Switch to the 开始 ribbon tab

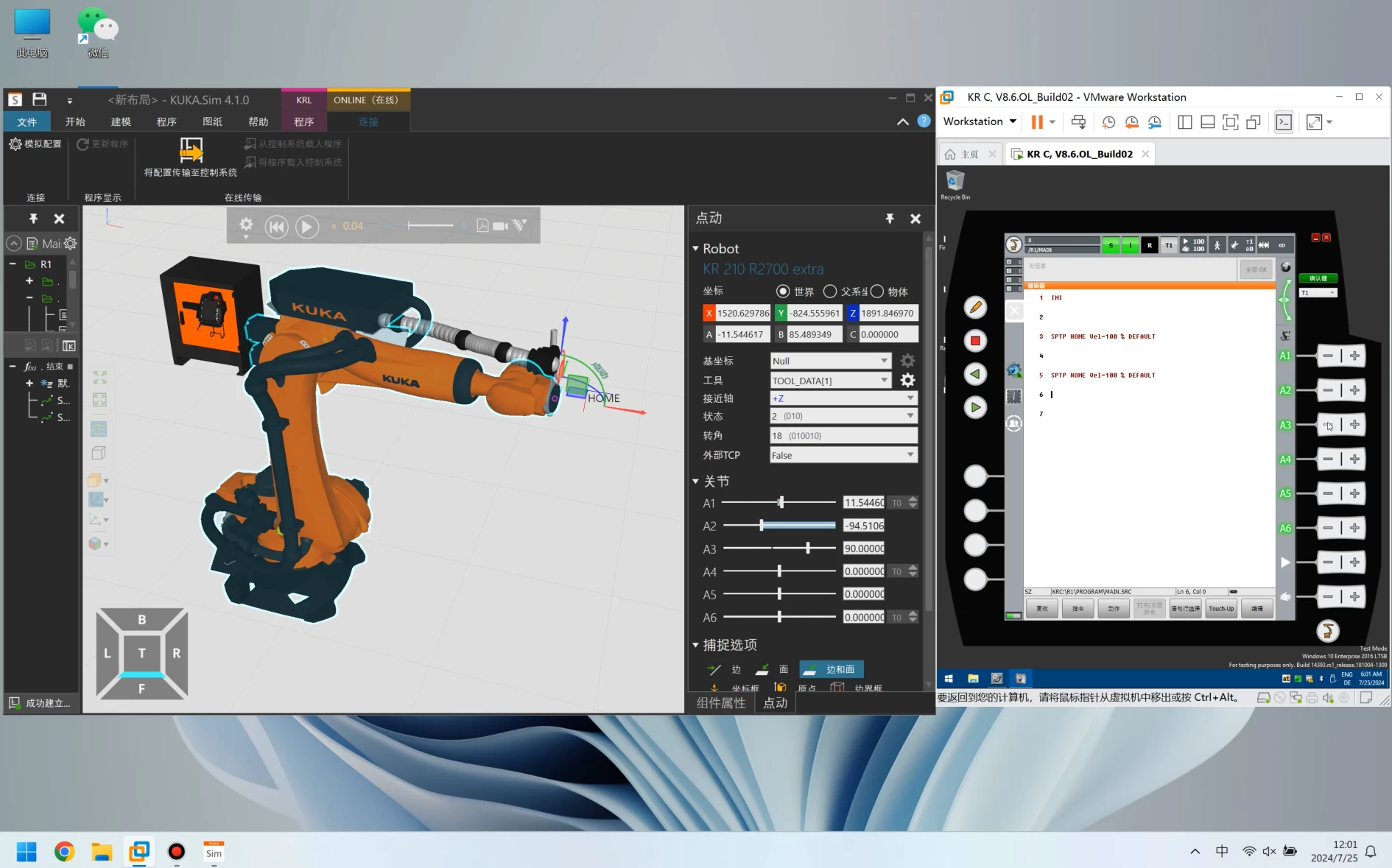coord(75,121)
